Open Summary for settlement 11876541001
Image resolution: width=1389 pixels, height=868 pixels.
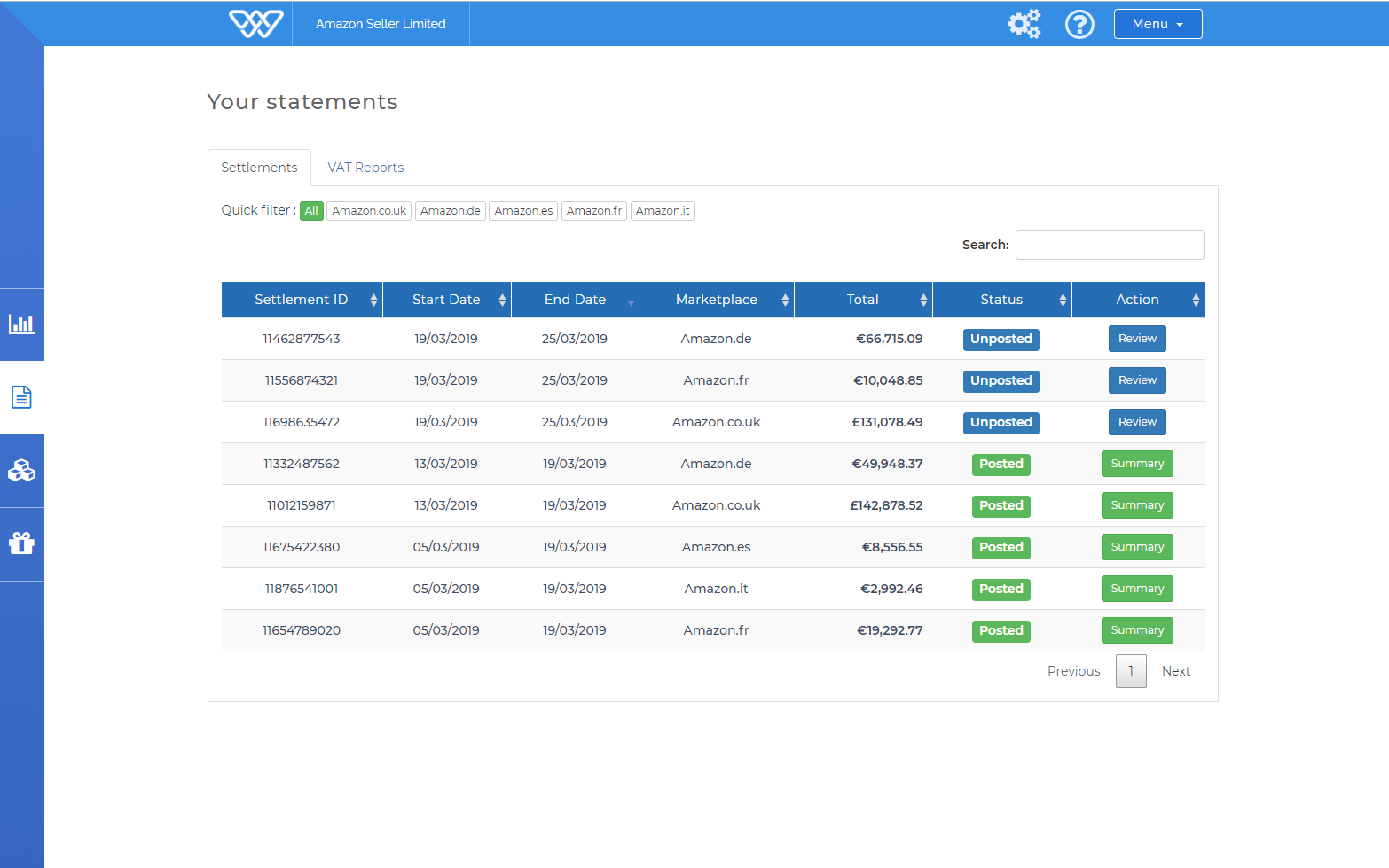[x=1137, y=589]
